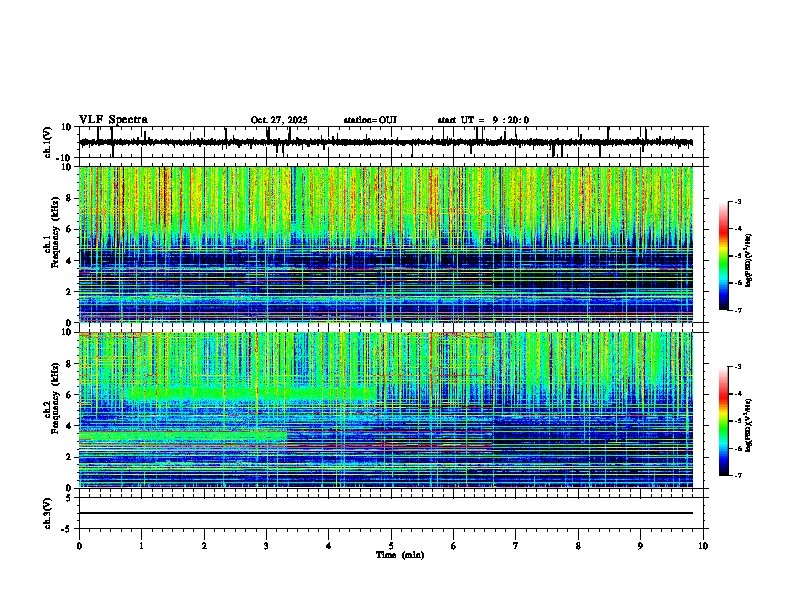Click the ch.2 "Frequency (kHz)" axis label
The image size is (792, 612).
[56, 398]
